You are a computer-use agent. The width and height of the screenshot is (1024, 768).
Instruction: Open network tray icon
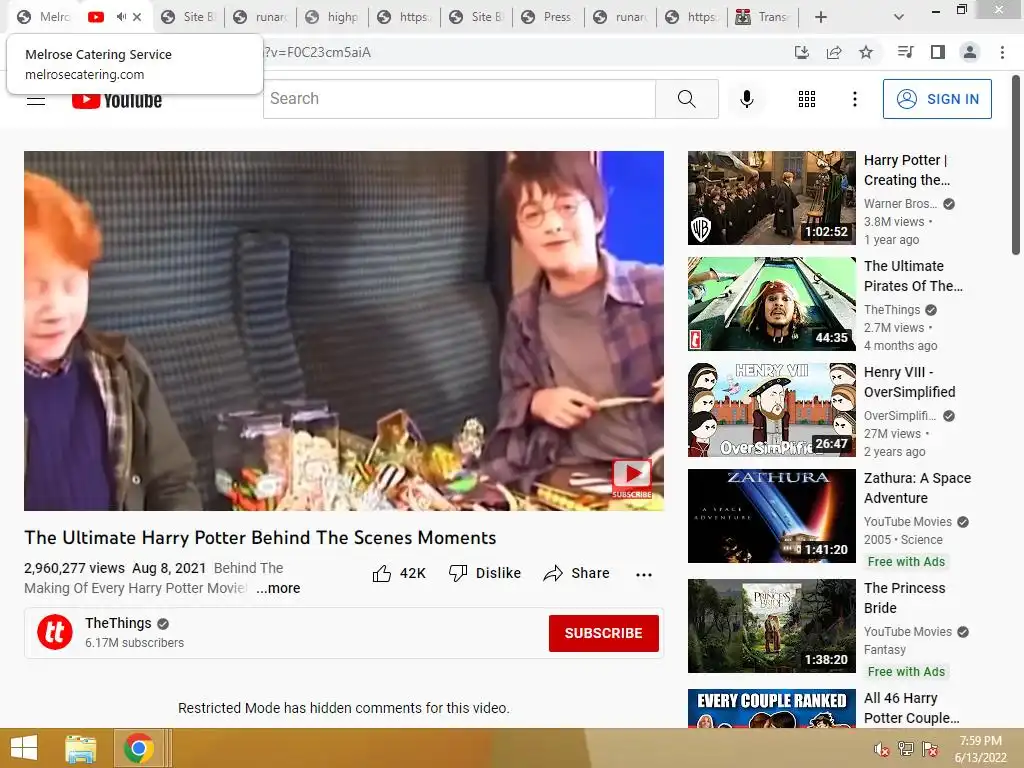(x=906, y=748)
